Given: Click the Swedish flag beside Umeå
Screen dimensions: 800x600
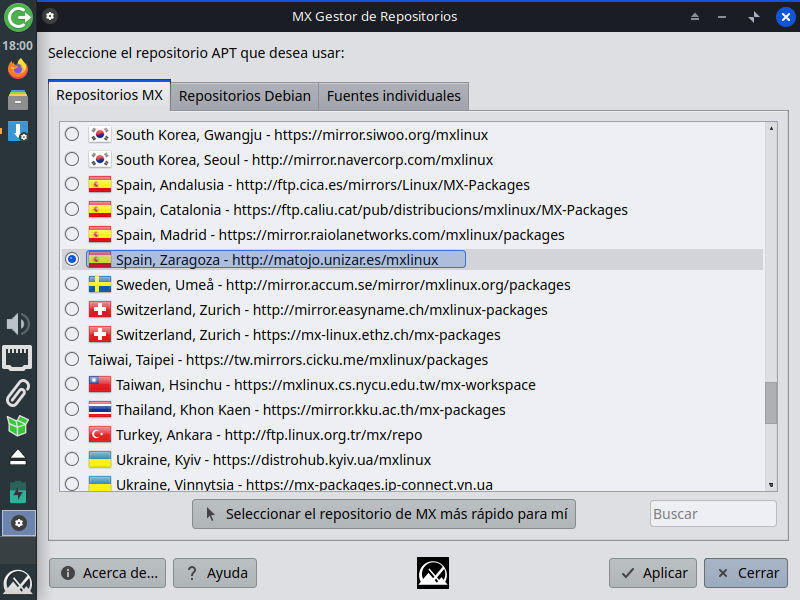Looking at the screenshot, I should pyautogui.click(x=99, y=285).
